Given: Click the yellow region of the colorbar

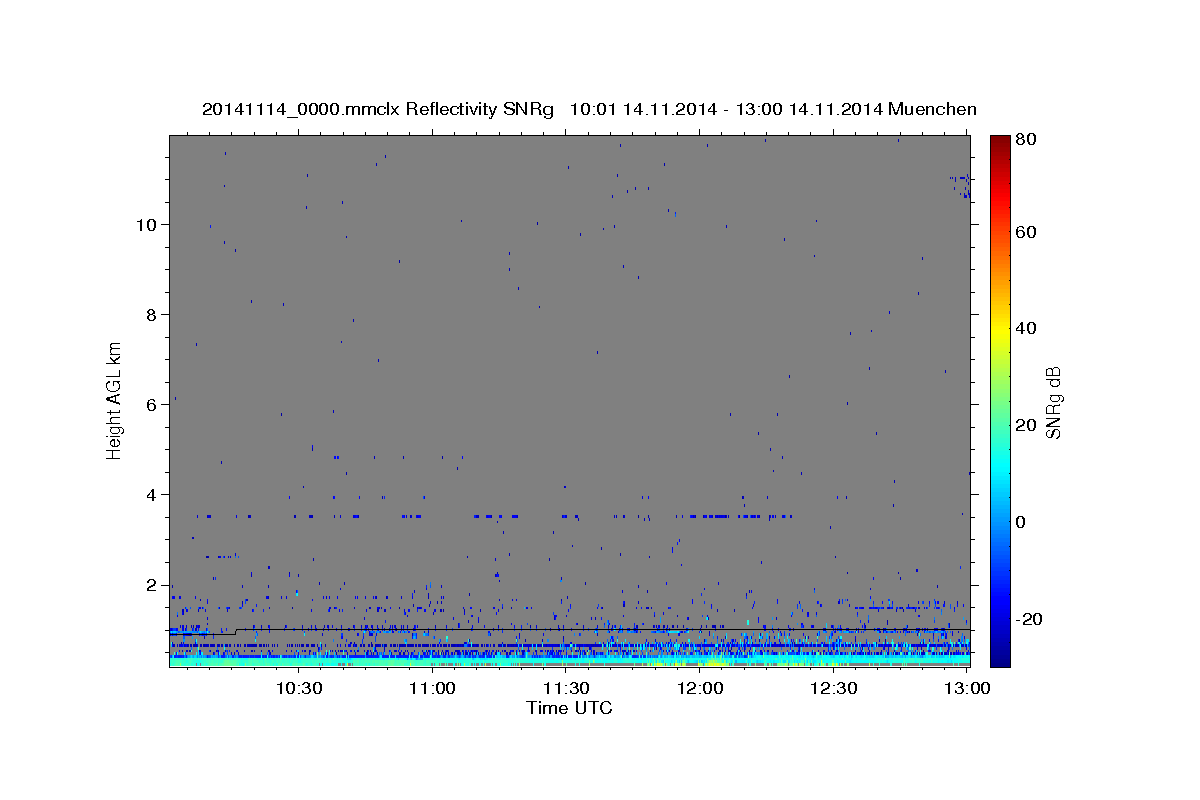Looking at the screenshot, I should [x=1000, y=330].
